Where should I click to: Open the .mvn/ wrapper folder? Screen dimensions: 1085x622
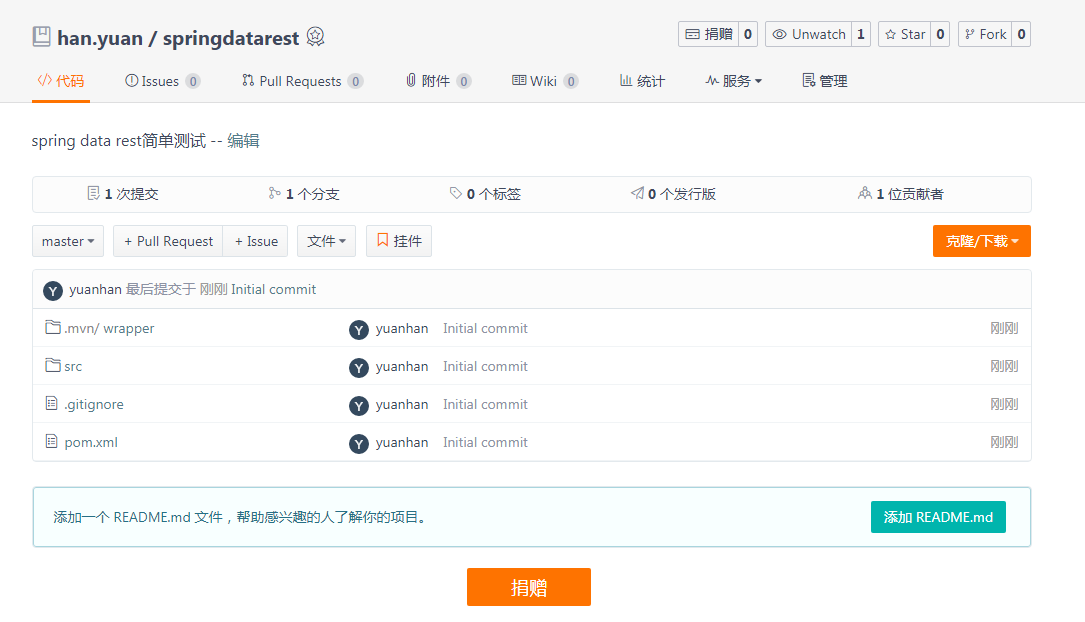tap(109, 329)
